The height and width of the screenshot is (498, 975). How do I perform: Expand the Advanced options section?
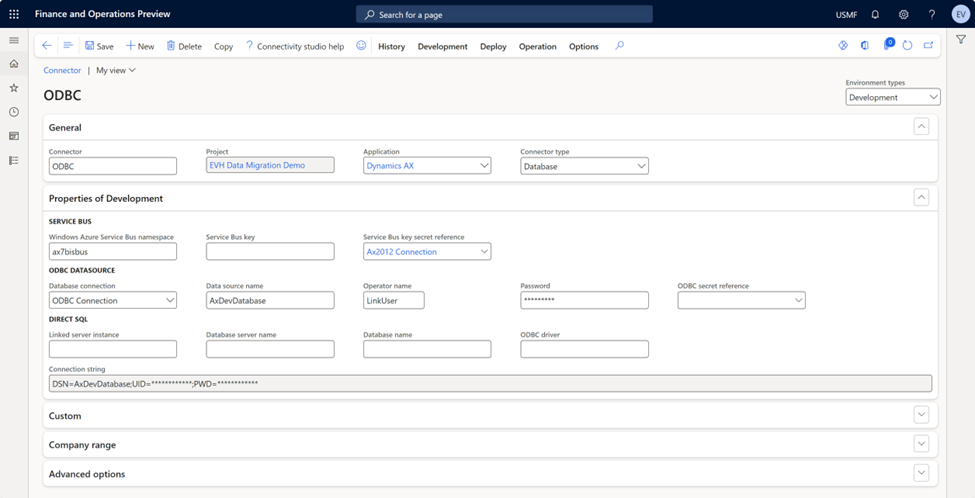pos(922,473)
